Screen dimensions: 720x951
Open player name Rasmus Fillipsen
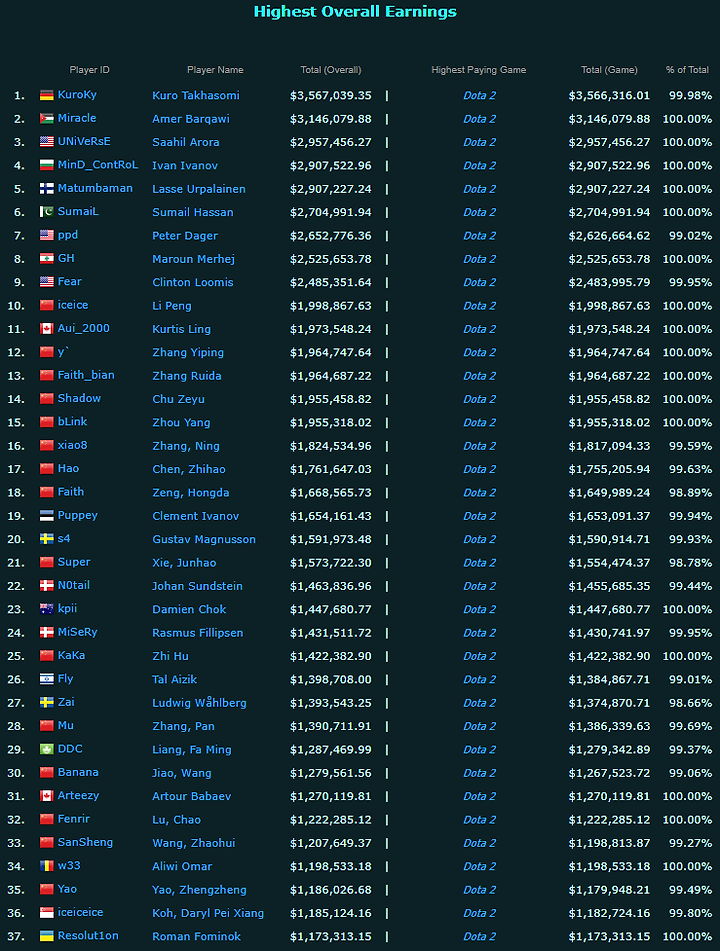(x=198, y=633)
